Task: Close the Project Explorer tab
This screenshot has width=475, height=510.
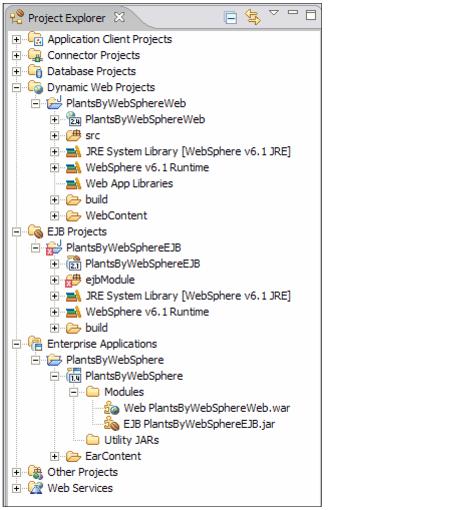Action: click(119, 17)
